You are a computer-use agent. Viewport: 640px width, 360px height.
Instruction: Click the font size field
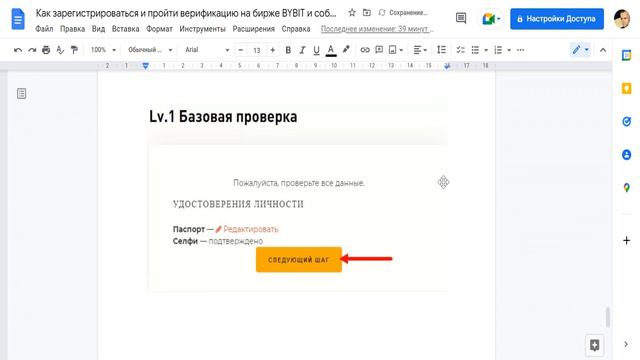(257, 50)
